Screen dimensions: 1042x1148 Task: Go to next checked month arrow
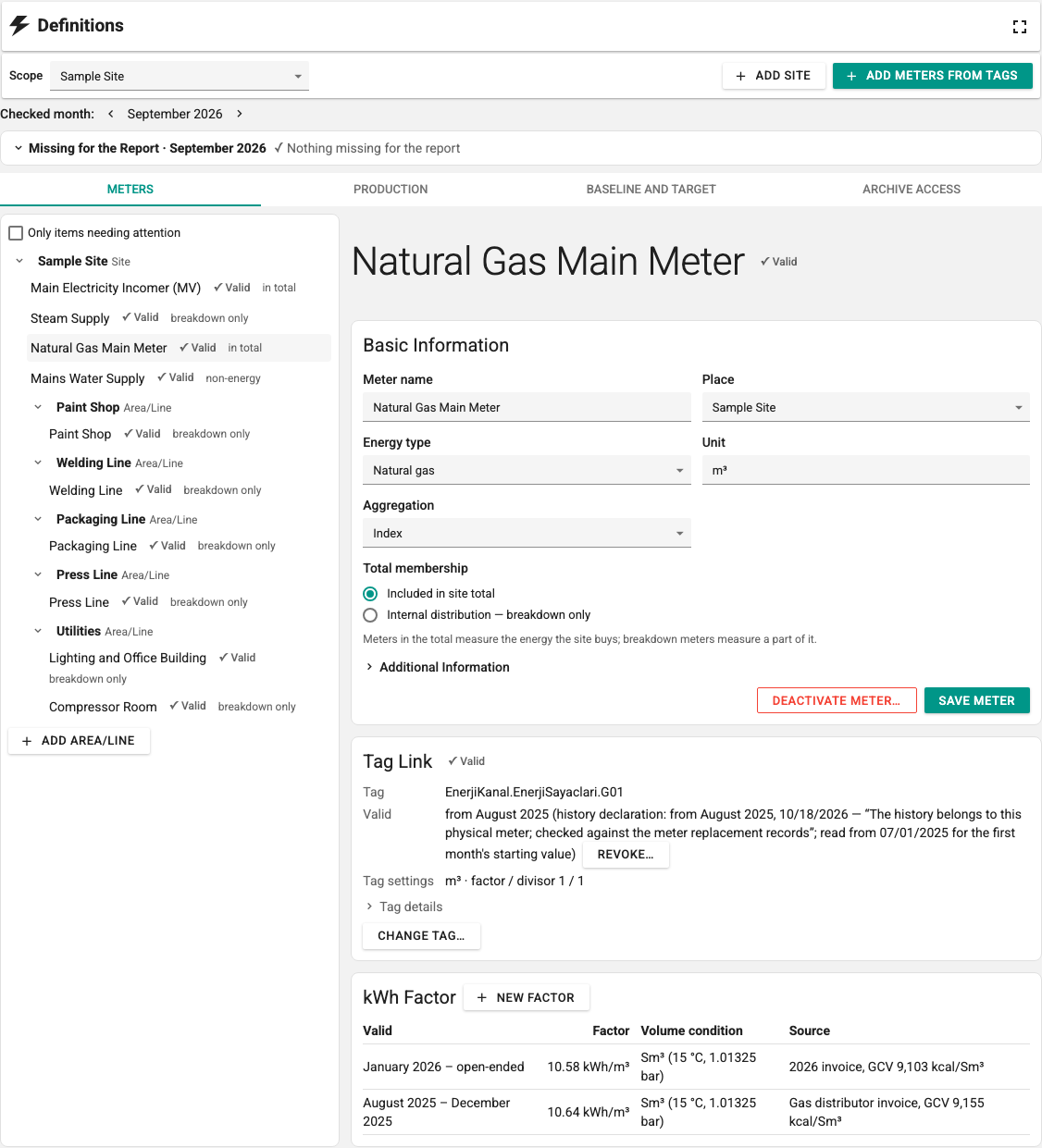[x=240, y=114]
